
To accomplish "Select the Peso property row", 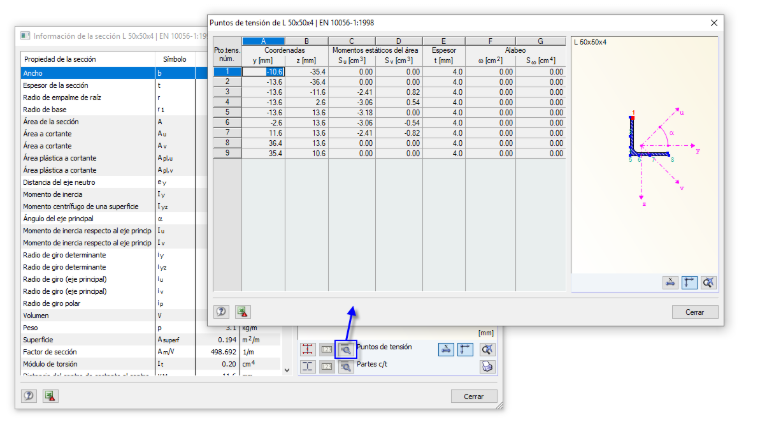I will coord(150,328).
